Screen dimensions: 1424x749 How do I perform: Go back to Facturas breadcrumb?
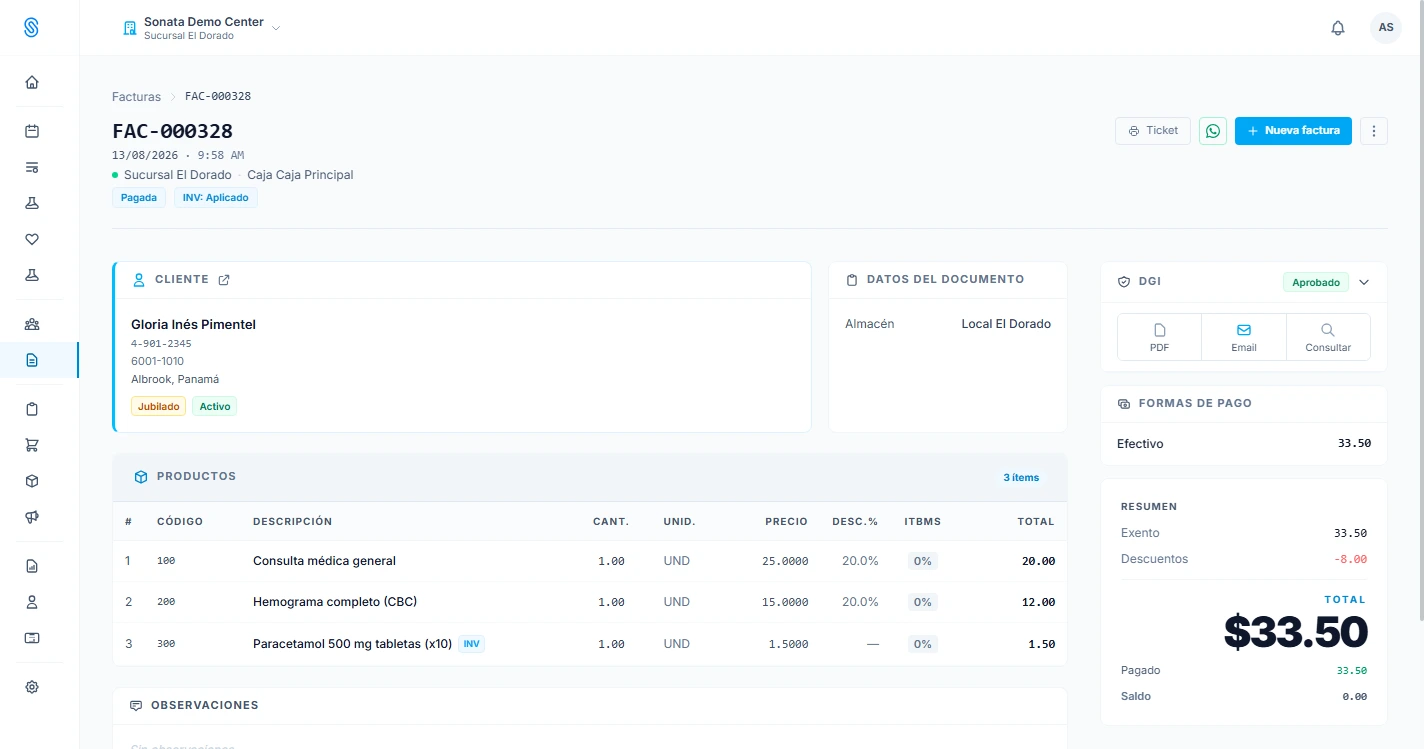(x=136, y=97)
